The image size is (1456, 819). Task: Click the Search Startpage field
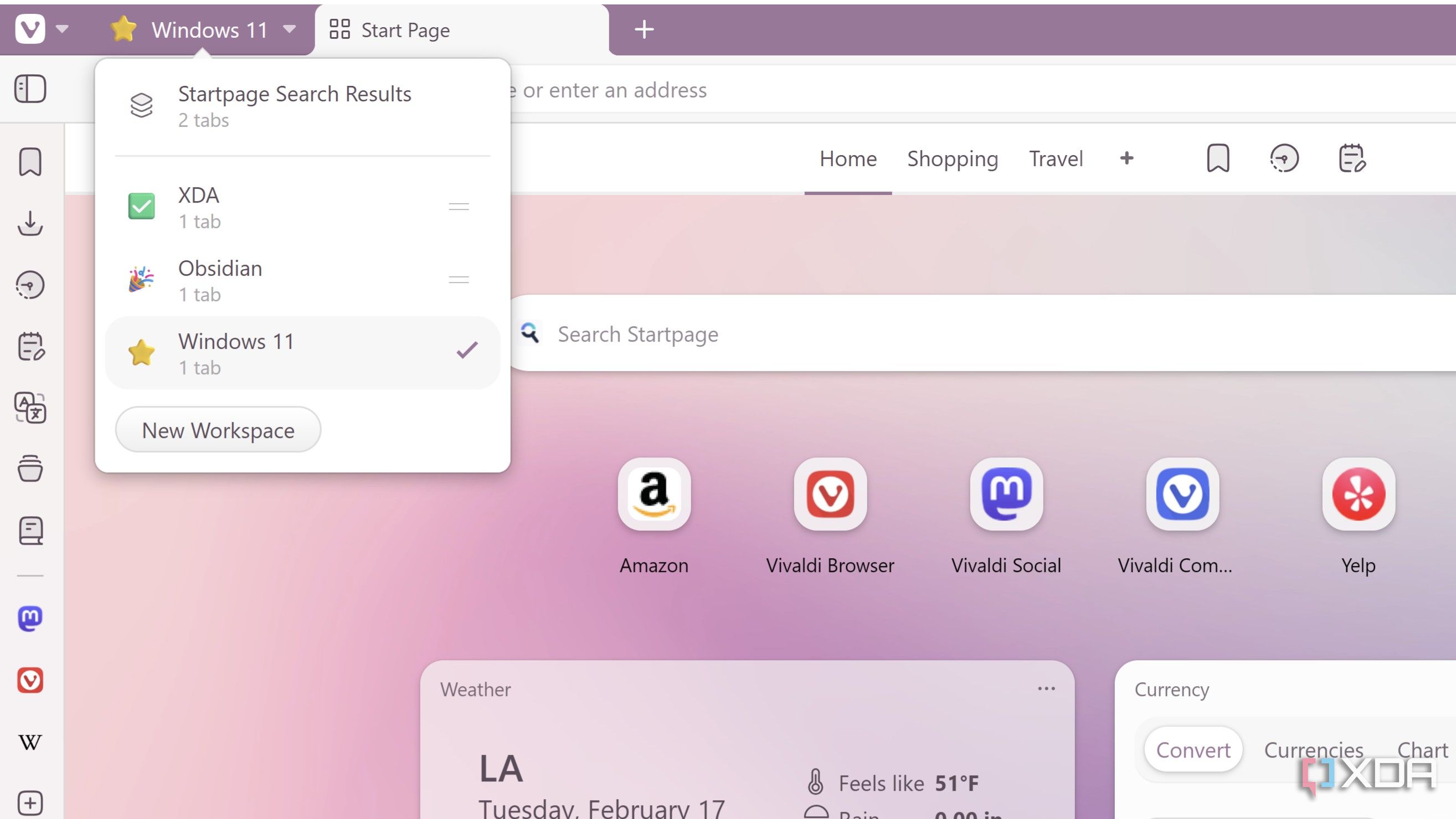pyautogui.click(x=984, y=333)
